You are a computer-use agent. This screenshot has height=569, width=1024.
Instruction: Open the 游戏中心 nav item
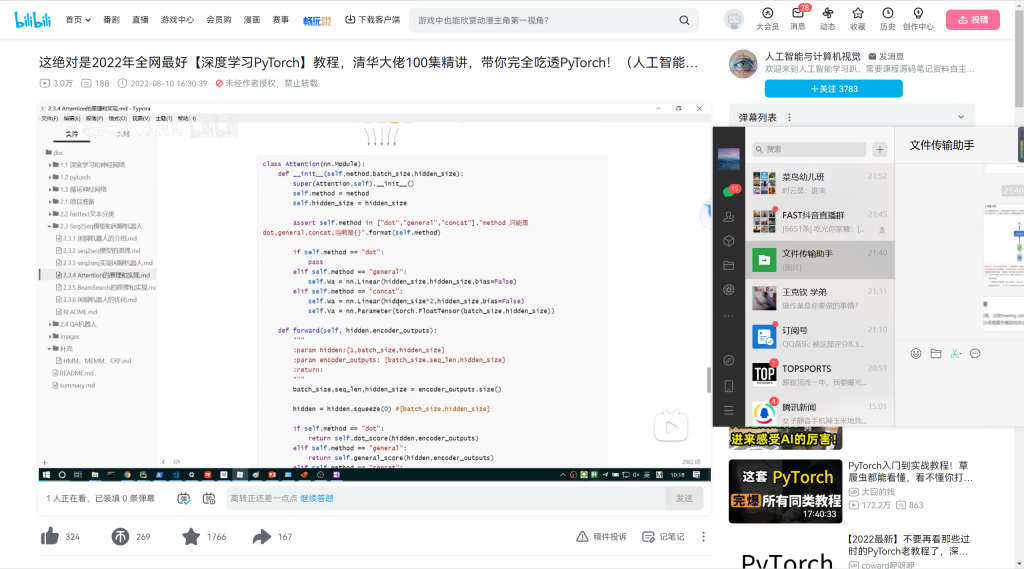(177, 20)
